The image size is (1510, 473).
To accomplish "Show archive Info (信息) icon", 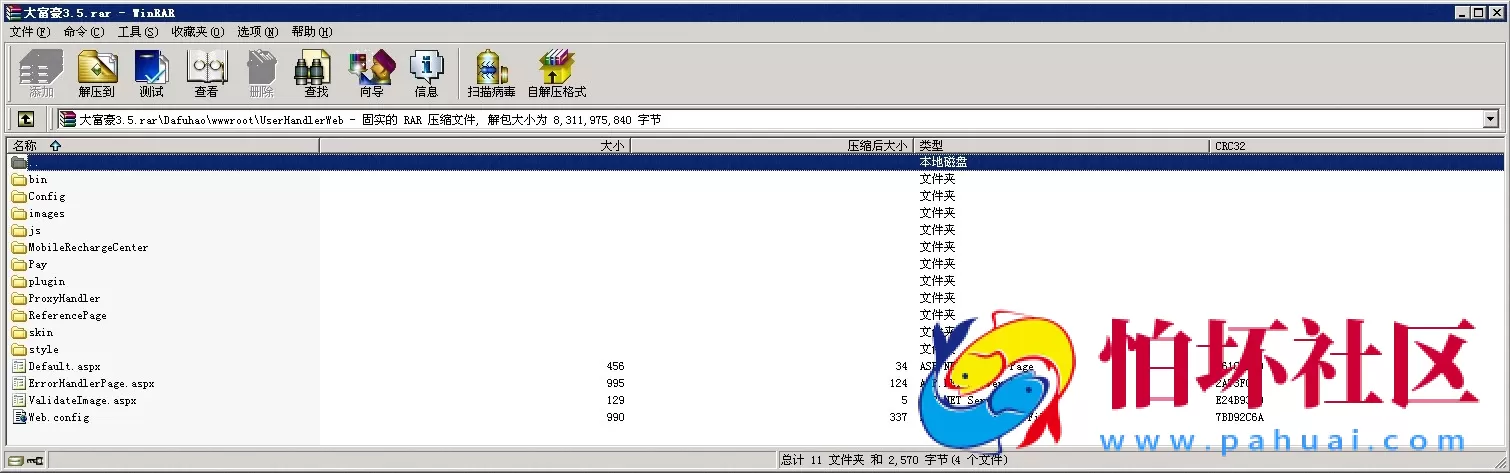I will 426,73.
